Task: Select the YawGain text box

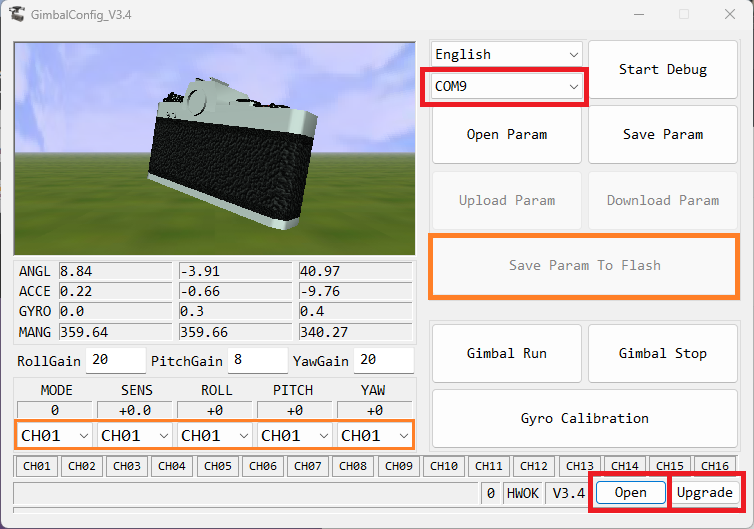Action: pos(383,360)
